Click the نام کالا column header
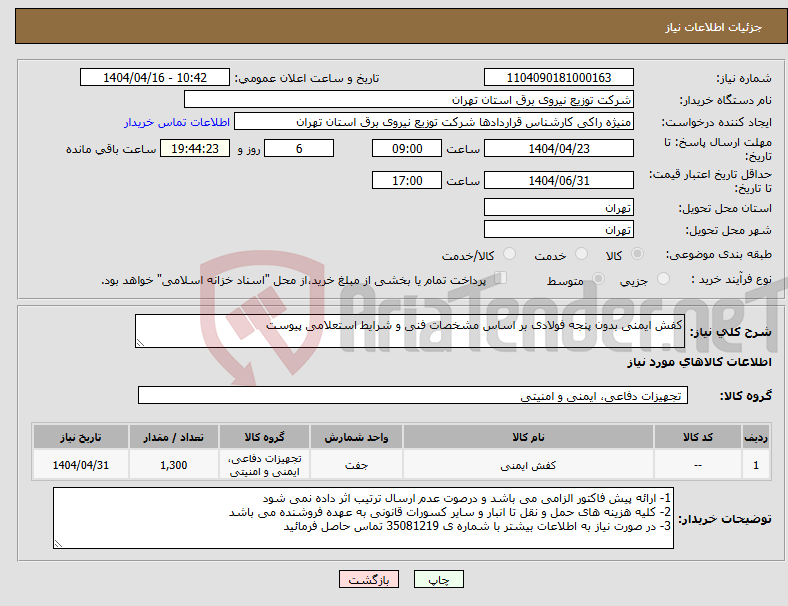This screenshot has height=606, width=788. point(528,437)
